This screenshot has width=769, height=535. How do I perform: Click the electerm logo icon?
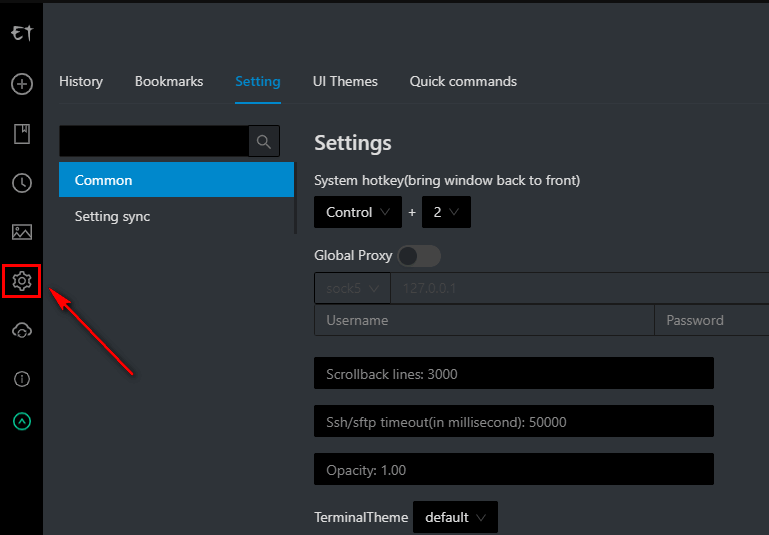pyautogui.click(x=21, y=34)
